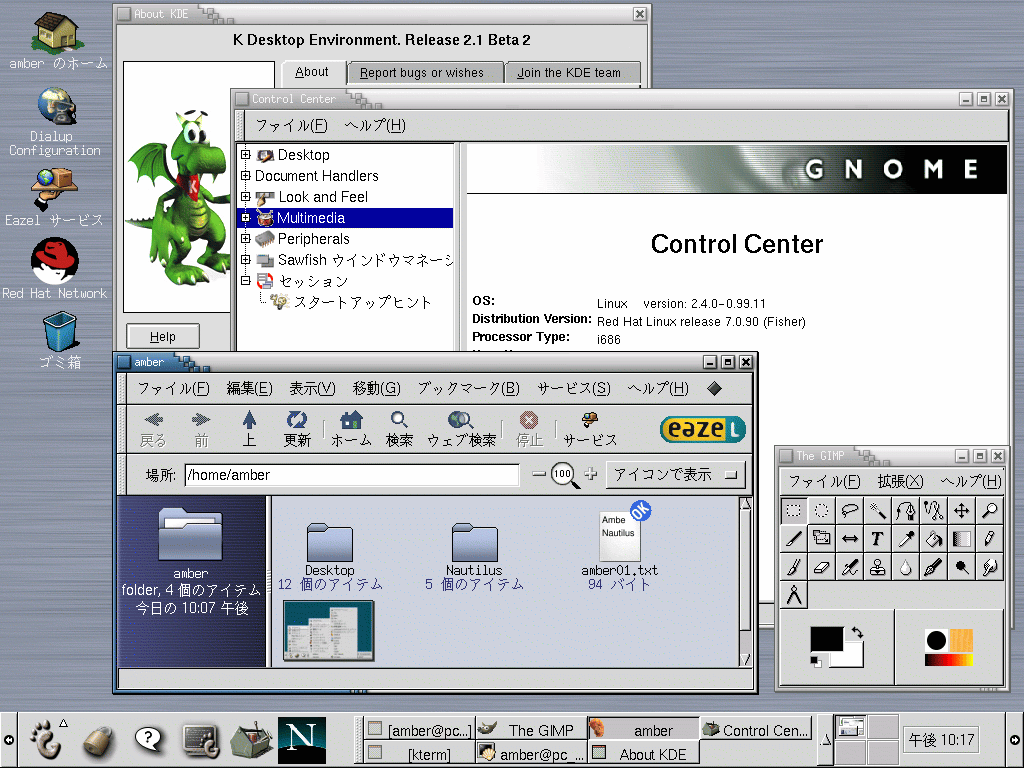Select the flip tool in GIMP
Viewport: 1024px width, 768px height.
tap(850, 539)
